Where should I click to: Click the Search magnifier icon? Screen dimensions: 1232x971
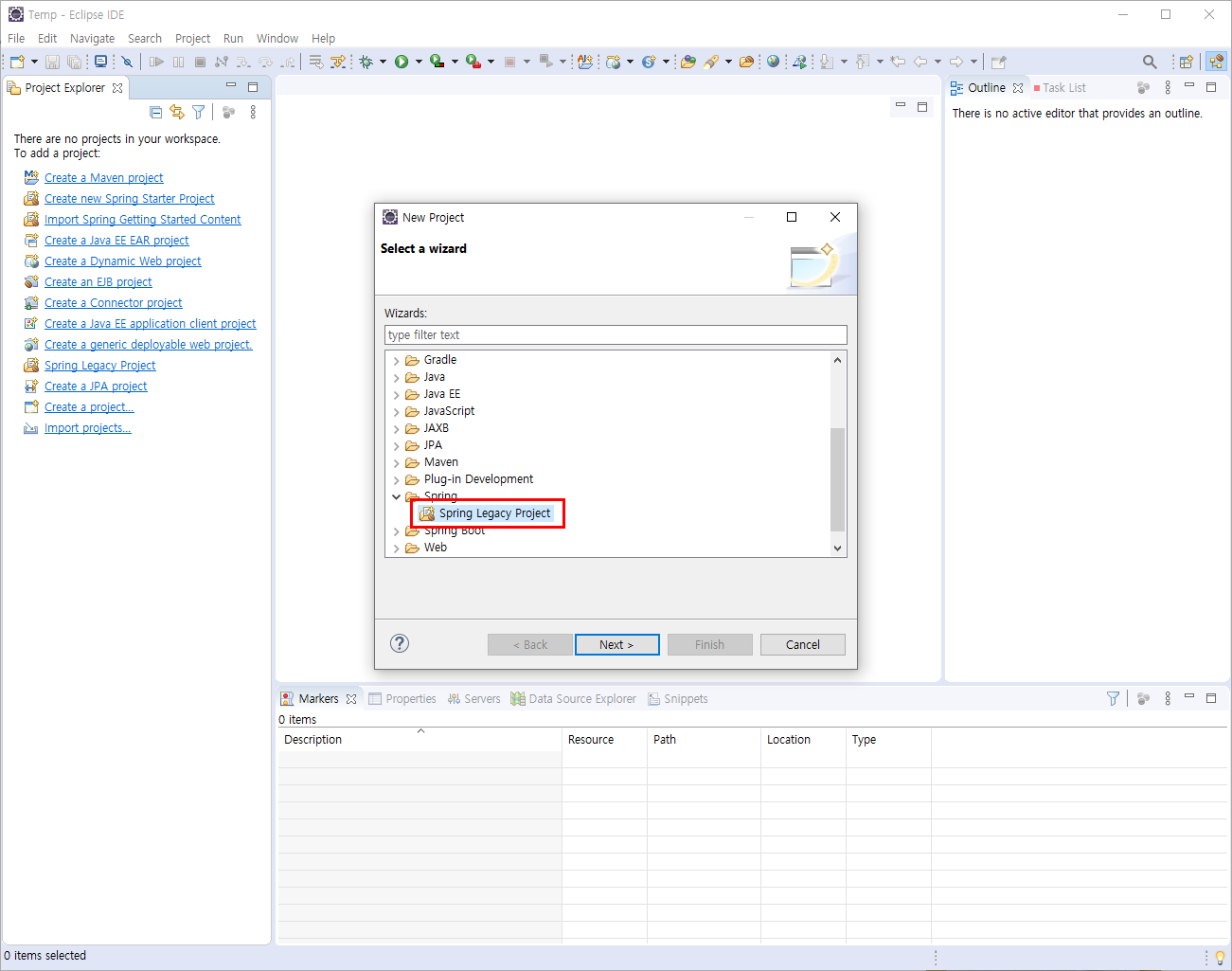point(1150,62)
